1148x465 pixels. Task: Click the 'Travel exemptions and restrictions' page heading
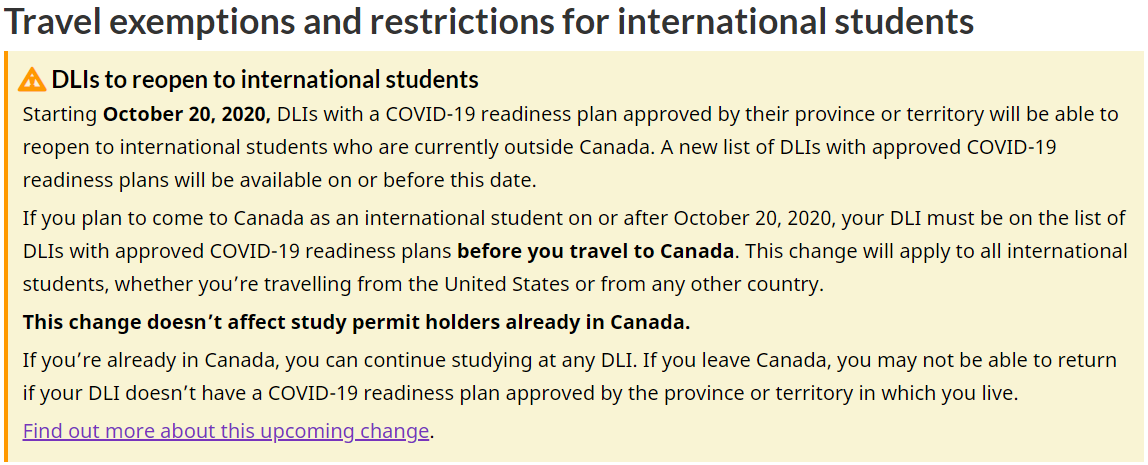point(488,22)
